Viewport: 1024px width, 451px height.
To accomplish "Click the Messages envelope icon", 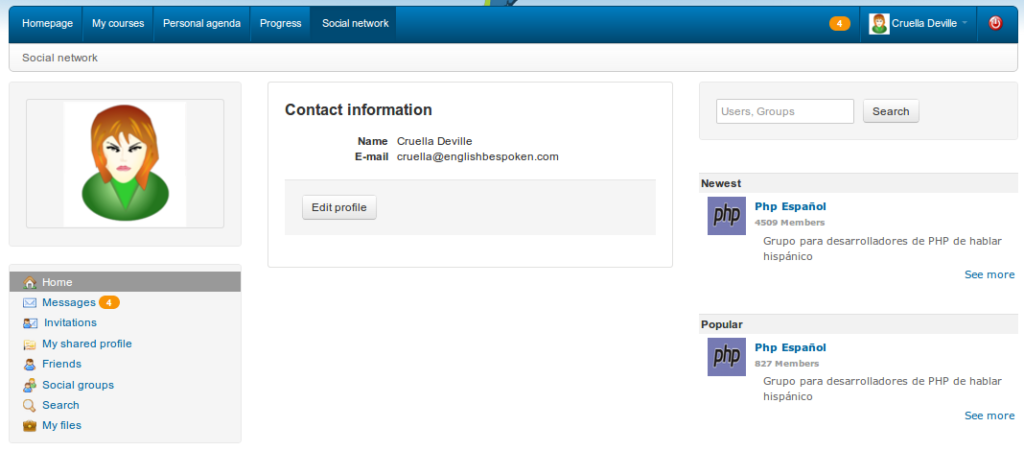I will click(30, 303).
